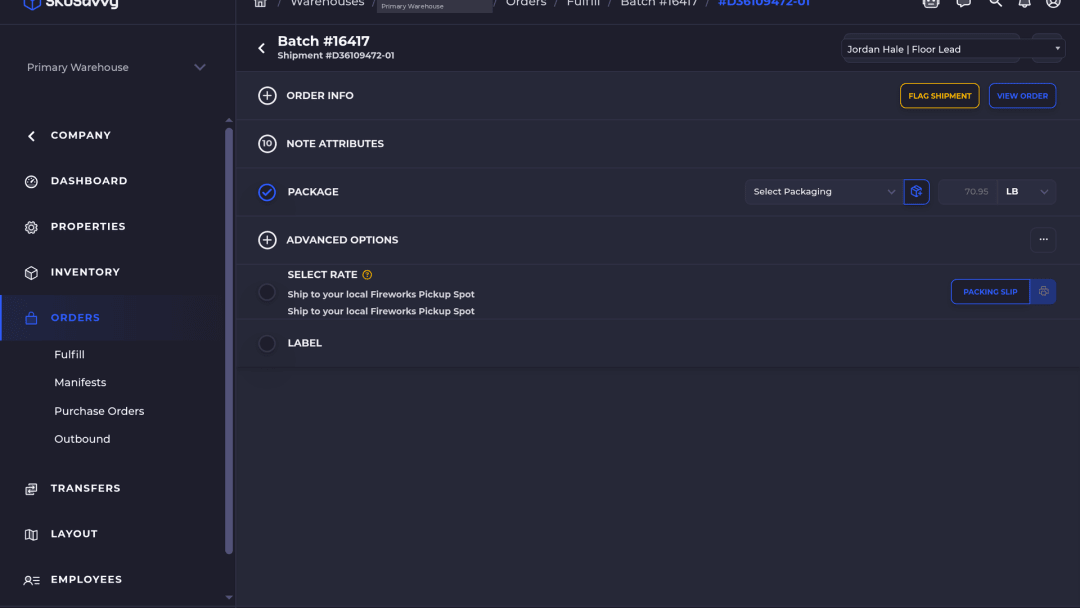
Task: Click the home icon in breadcrumb
Action: tap(260, 3)
